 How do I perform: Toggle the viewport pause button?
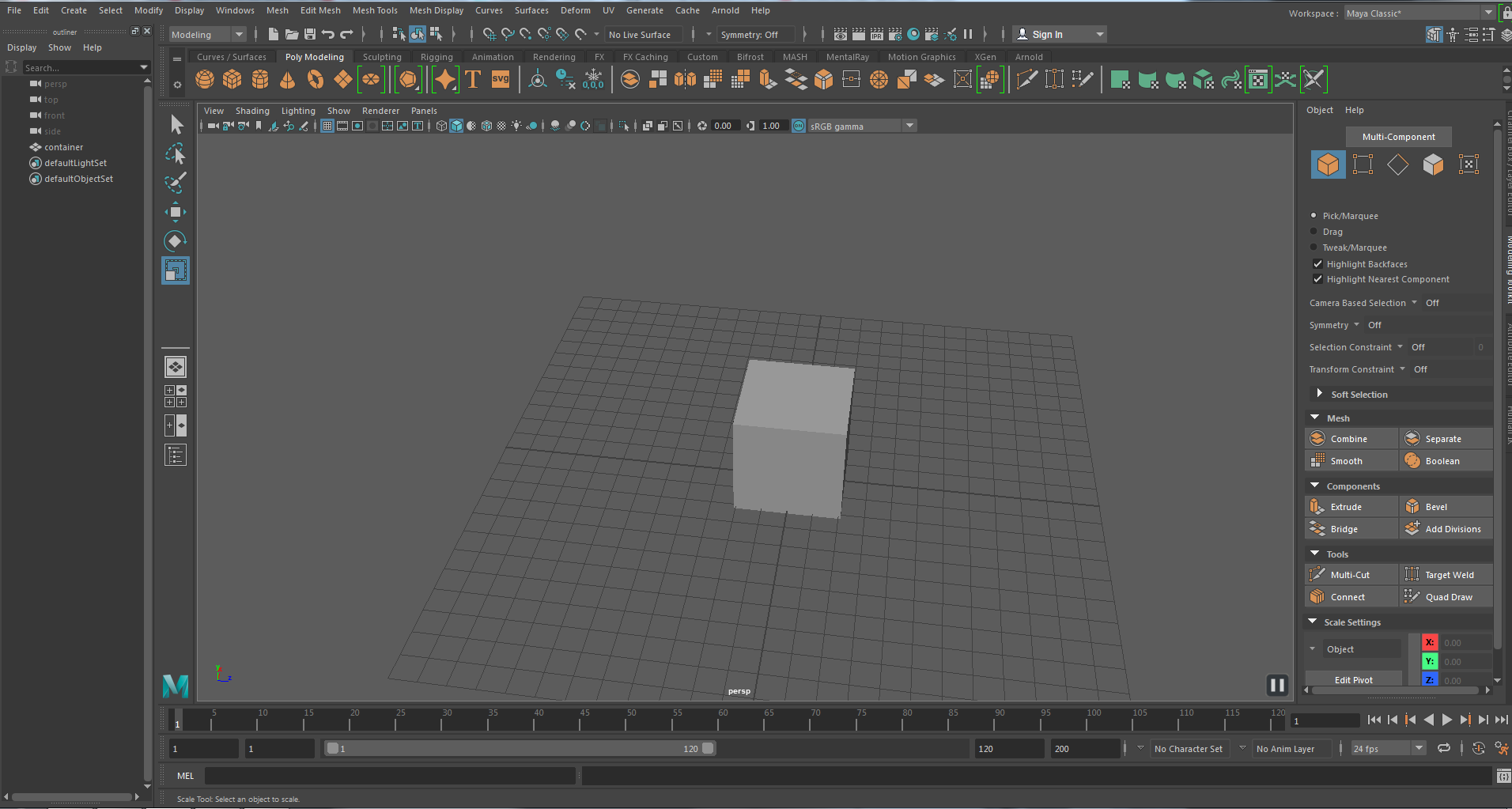point(1277,685)
